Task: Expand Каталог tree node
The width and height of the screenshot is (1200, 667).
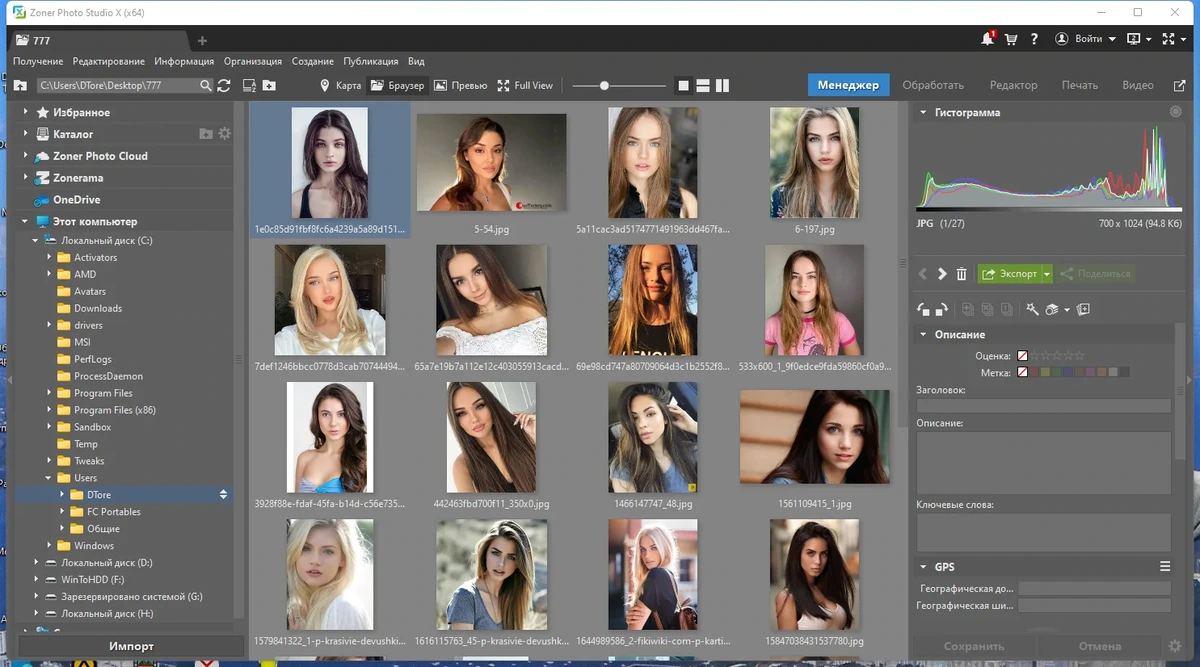Action: tap(25, 134)
